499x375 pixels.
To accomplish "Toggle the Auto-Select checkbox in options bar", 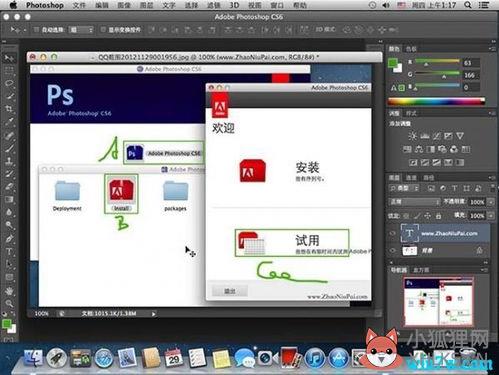I will pyautogui.click(x=36, y=30).
